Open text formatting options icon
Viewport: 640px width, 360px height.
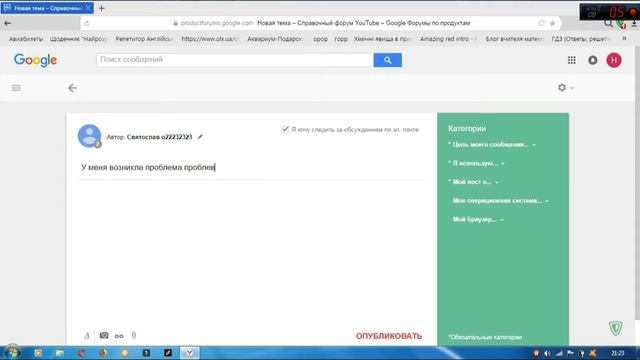coord(87,336)
